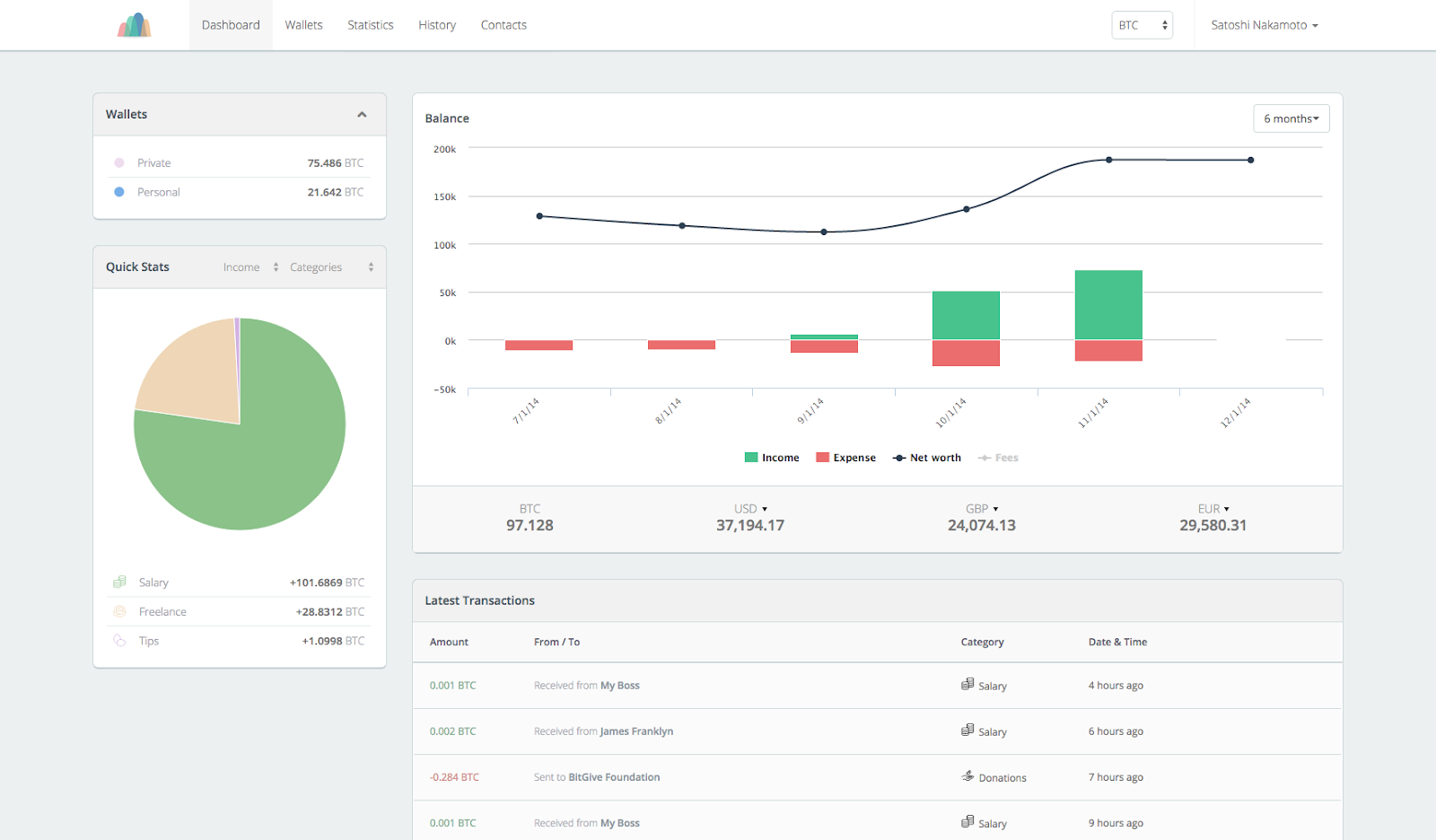
Task: Click the app logo in the navbar
Action: click(x=134, y=24)
